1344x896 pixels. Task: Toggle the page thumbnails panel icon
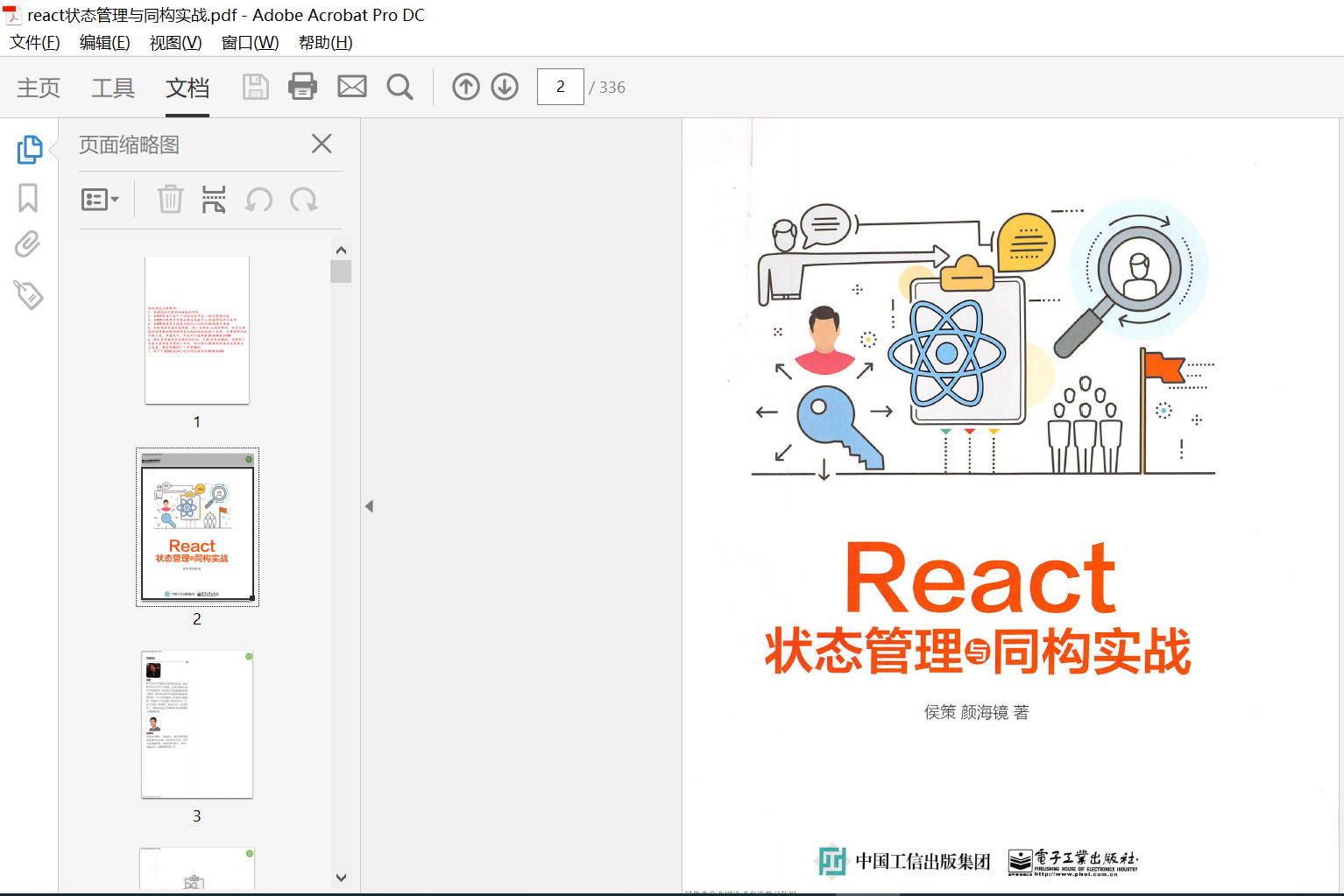tap(29, 149)
